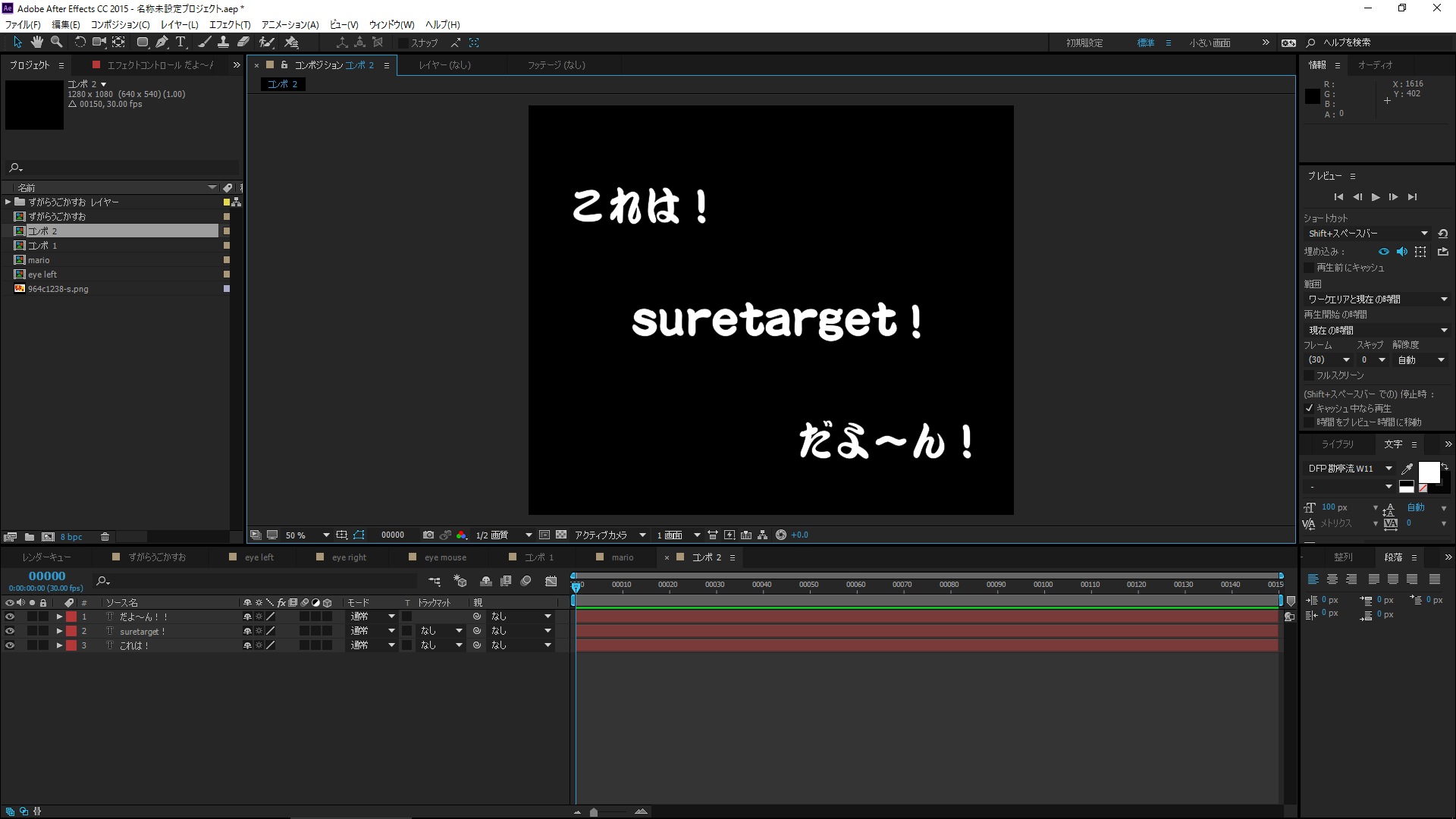
Task: Open blend mode dropdown for layer 3
Action: coord(372,645)
